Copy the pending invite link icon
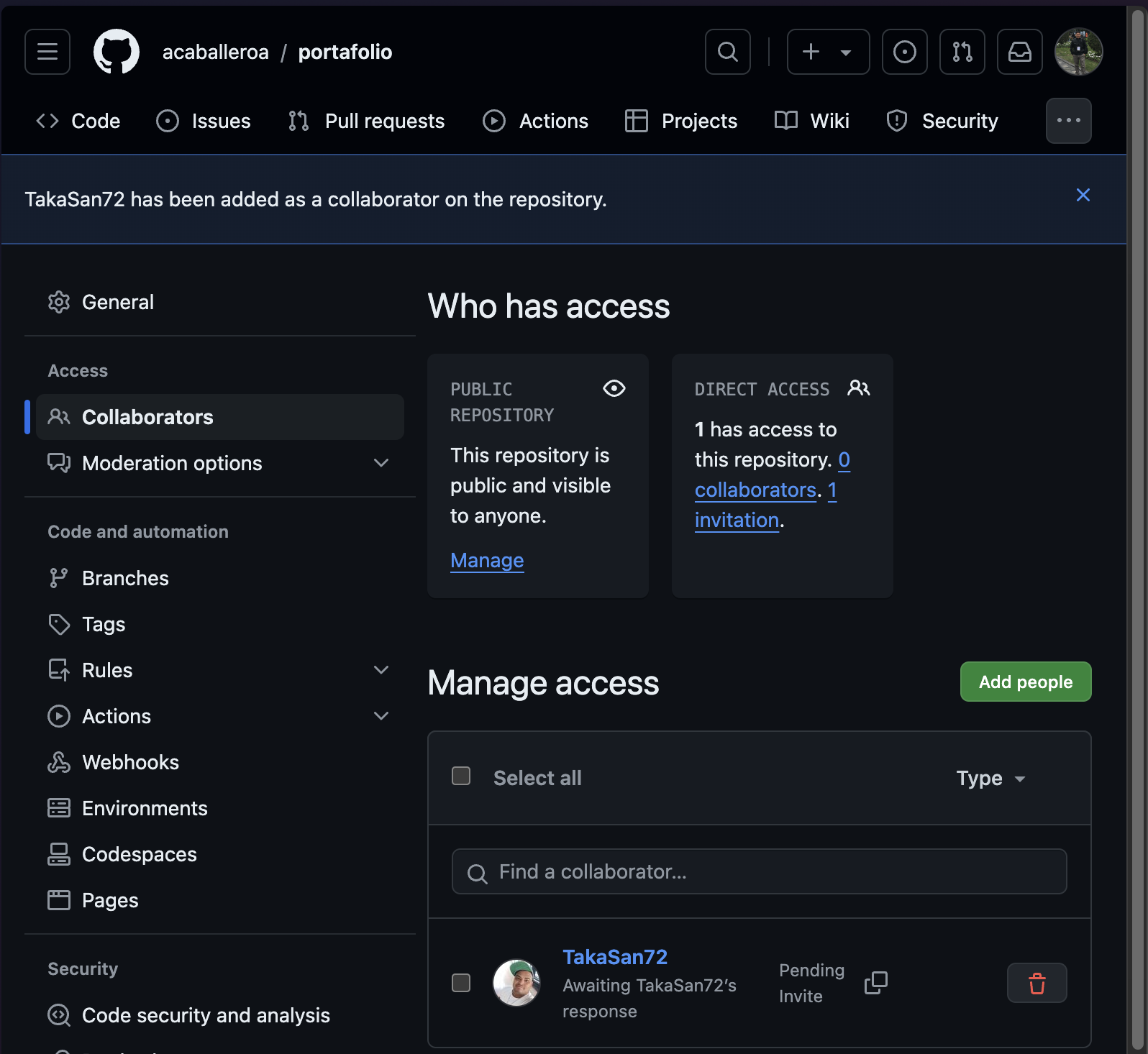Viewport: 1148px width, 1054px height. click(x=876, y=983)
